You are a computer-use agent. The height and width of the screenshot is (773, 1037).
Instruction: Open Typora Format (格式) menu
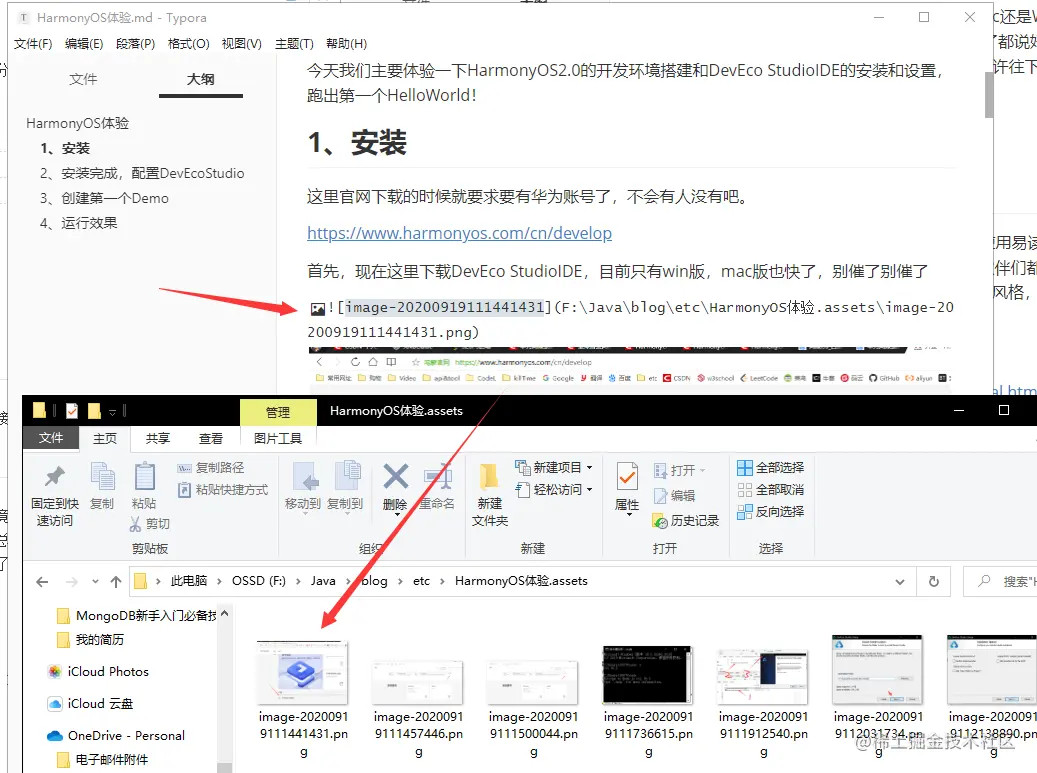click(x=188, y=44)
